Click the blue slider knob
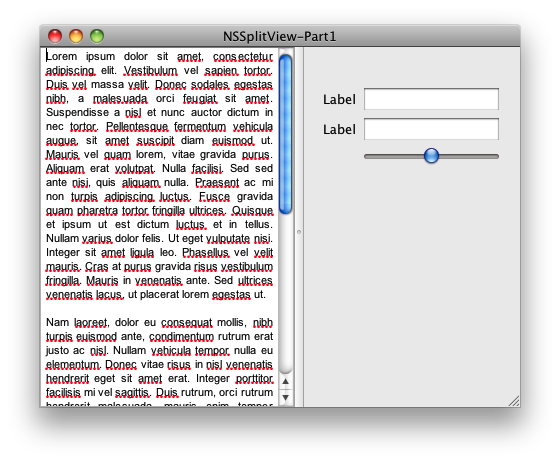560x462 pixels. (431, 156)
